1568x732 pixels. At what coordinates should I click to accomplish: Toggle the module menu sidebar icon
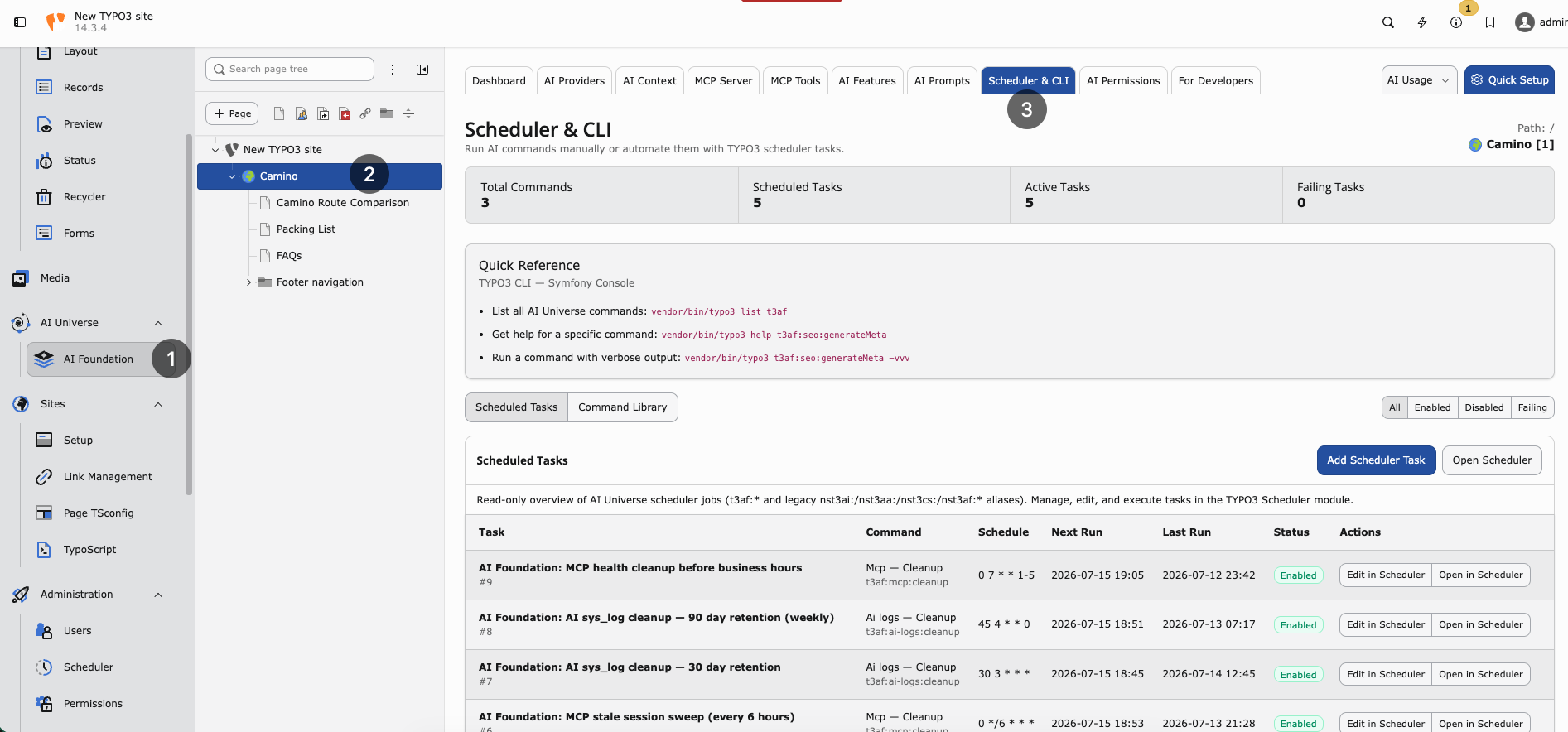point(20,22)
